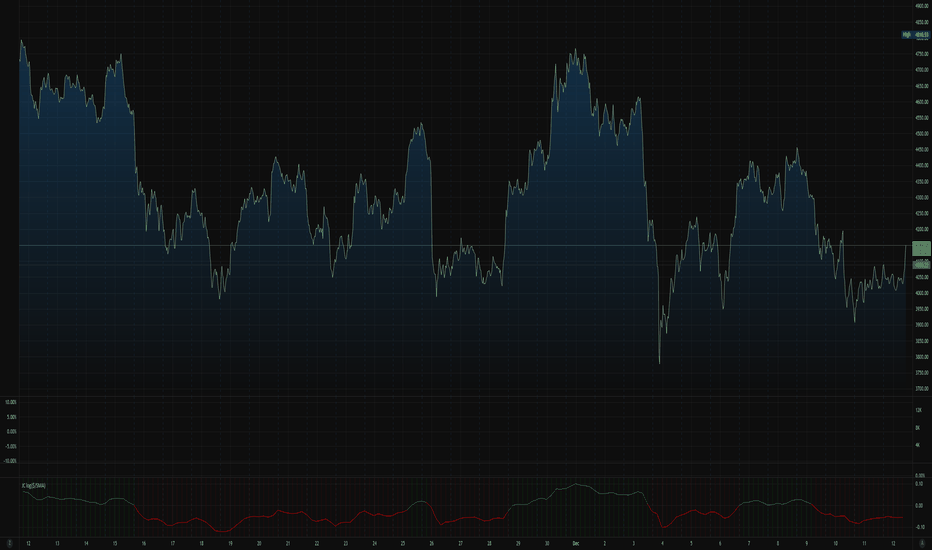Viewport: 932px width, 550px height.
Task: Click the '-10.00%' label on left percent axis
Action: (x=10, y=461)
